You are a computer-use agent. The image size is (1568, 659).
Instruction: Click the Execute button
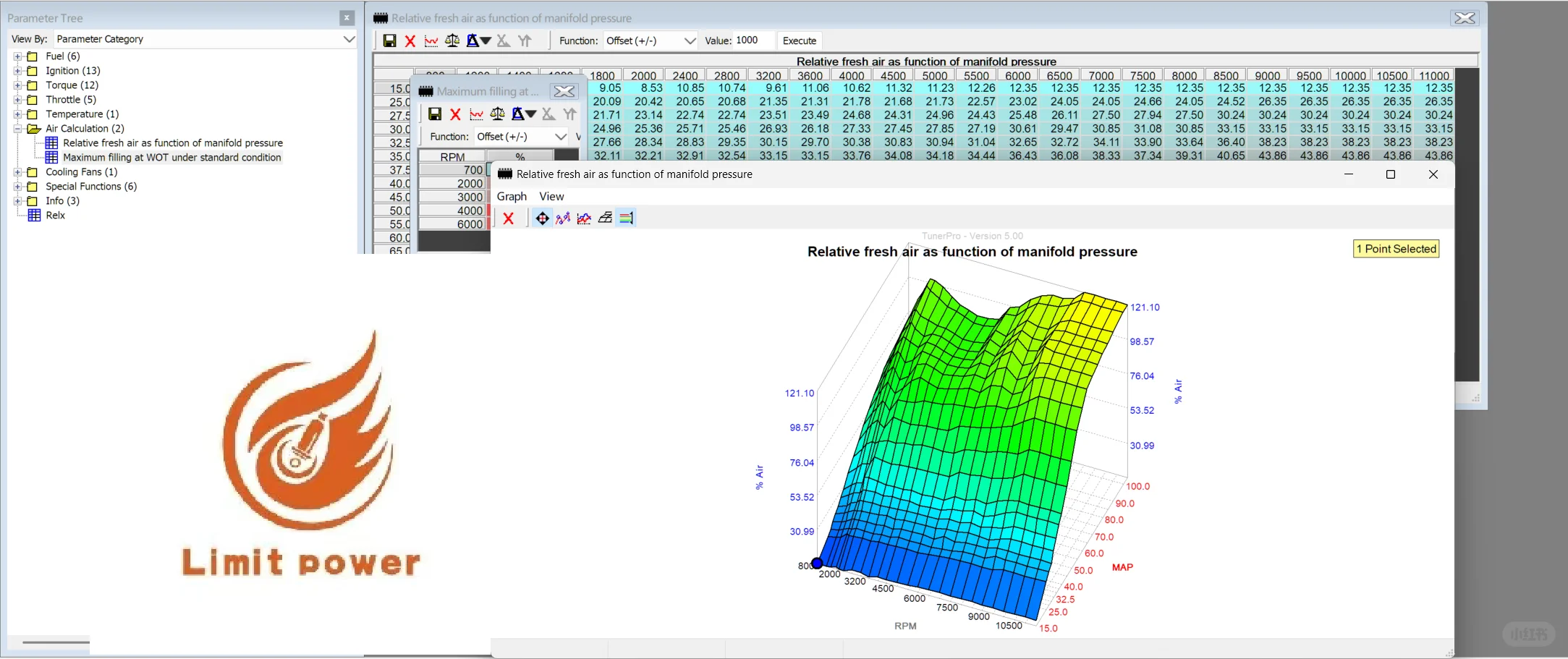pos(799,41)
